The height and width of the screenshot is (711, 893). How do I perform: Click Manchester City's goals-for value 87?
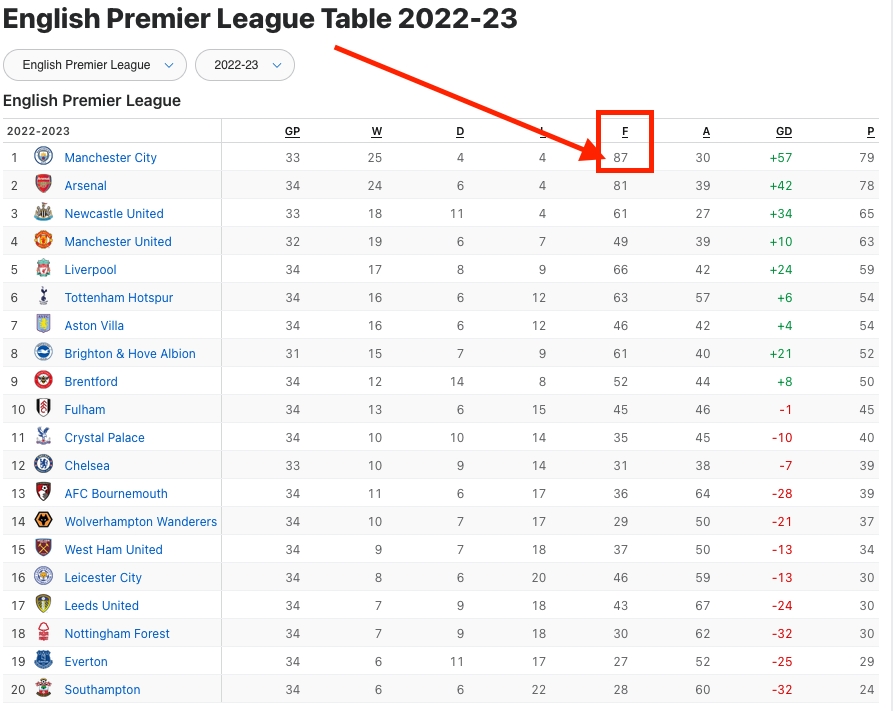pyautogui.click(x=621, y=157)
